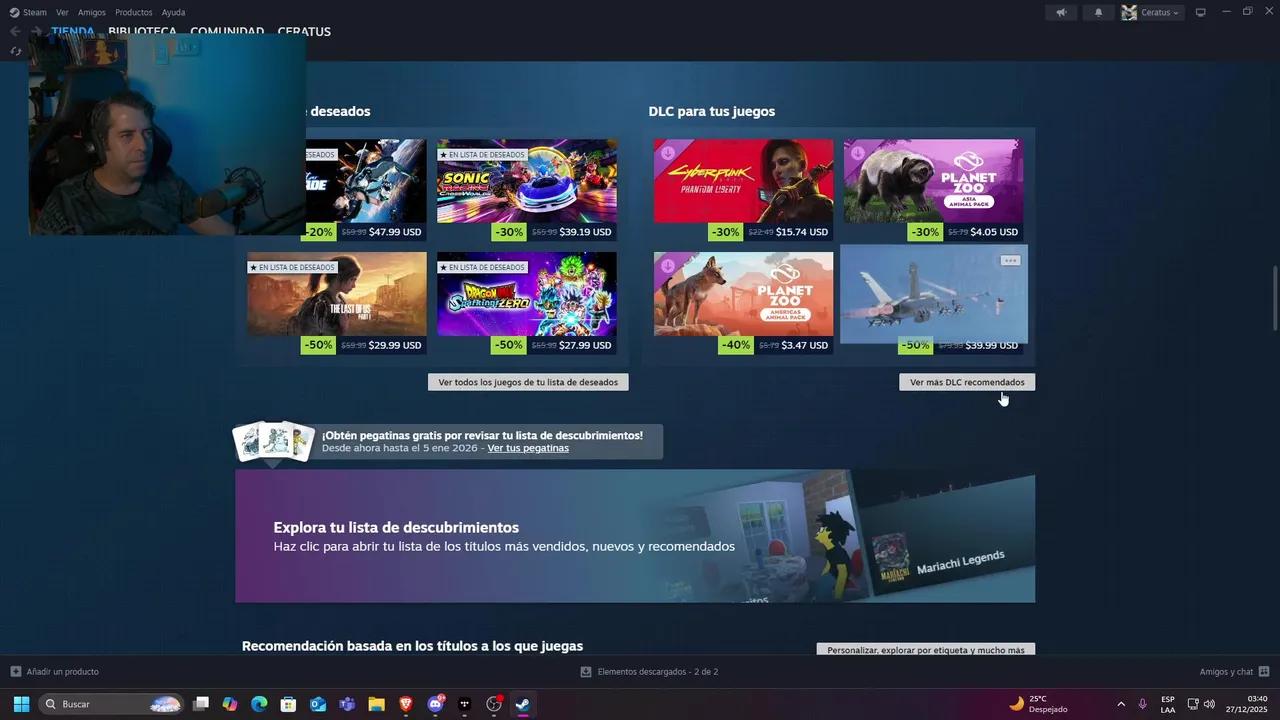The image size is (1280, 720).
Task: Click the ESP LAA language indicator
Action: coord(1168,704)
